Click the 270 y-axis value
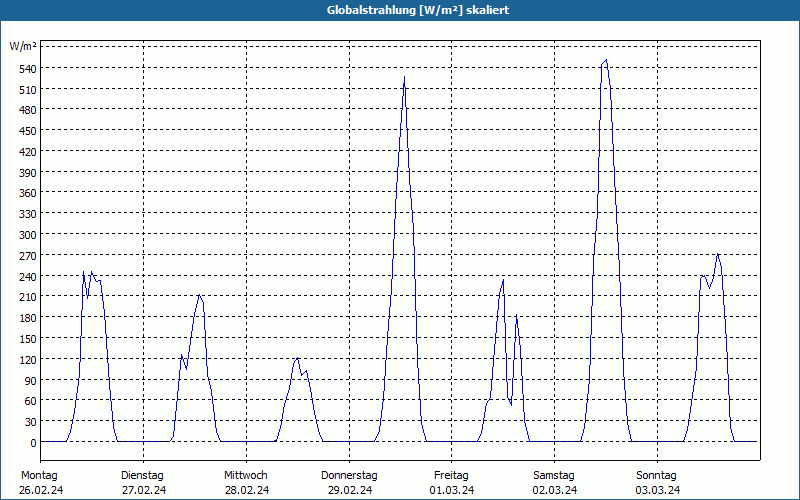 [x=27, y=256]
